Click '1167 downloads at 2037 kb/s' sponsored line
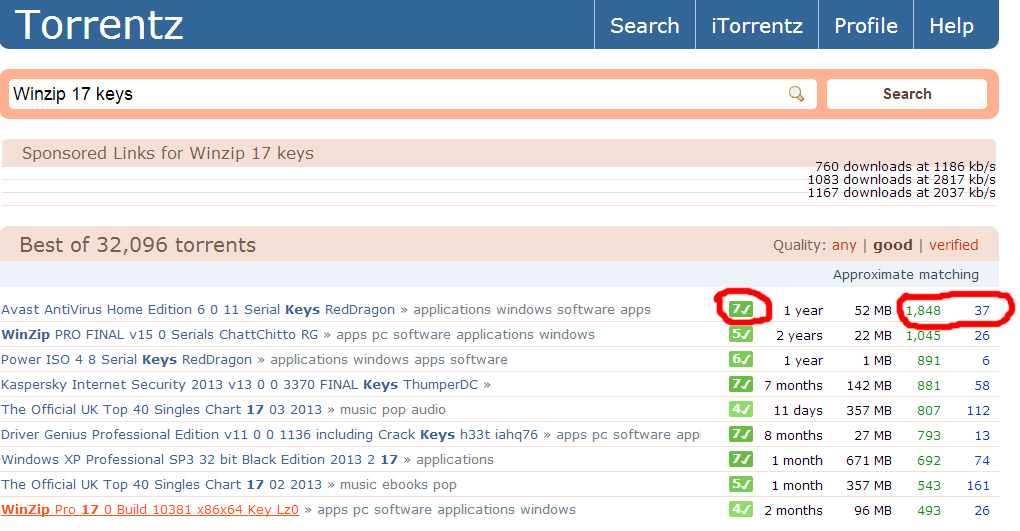Viewport: 1020px width, 531px height. click(x=902, y=193)
